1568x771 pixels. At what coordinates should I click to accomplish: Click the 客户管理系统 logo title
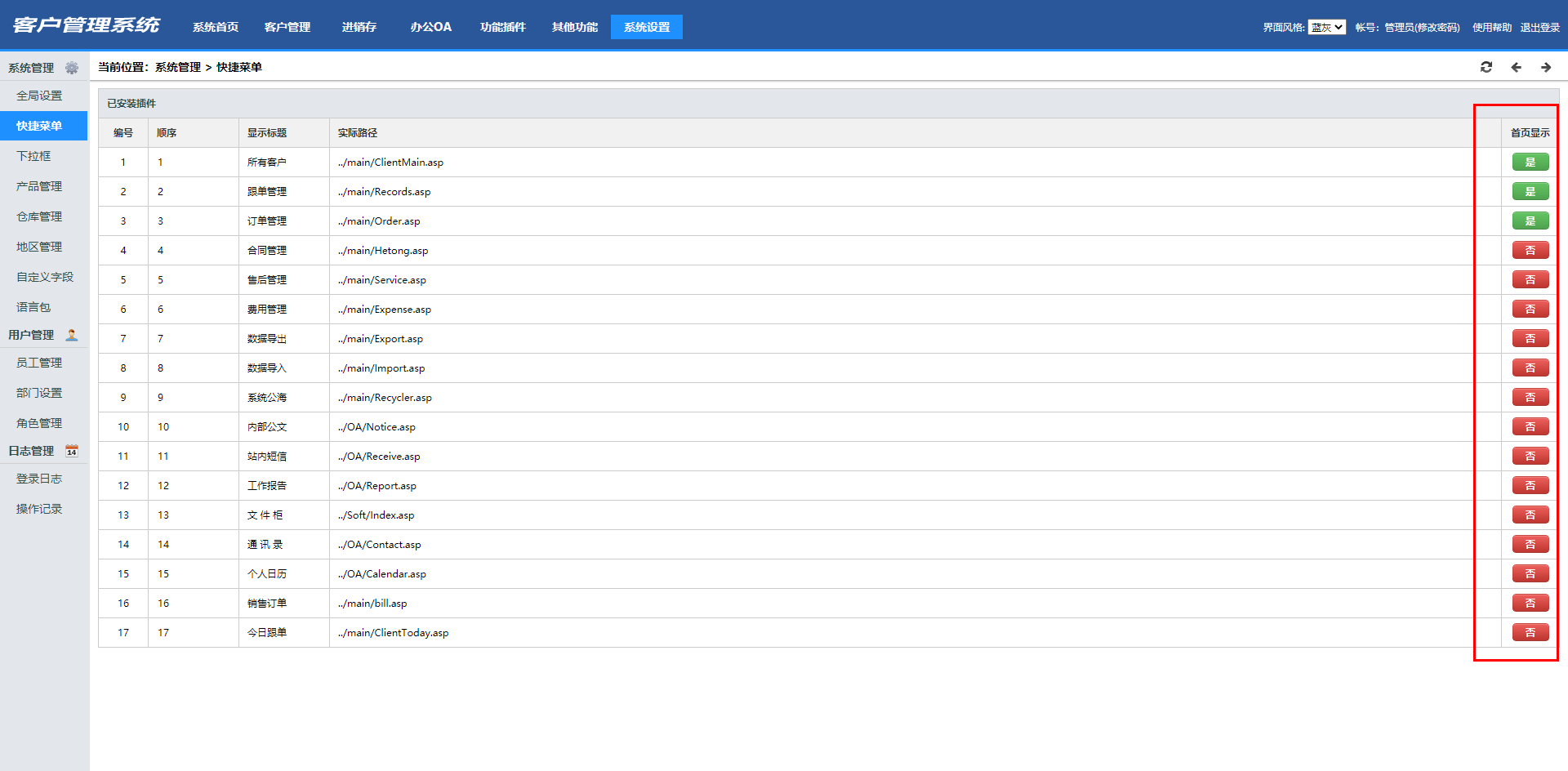(86, 25)
